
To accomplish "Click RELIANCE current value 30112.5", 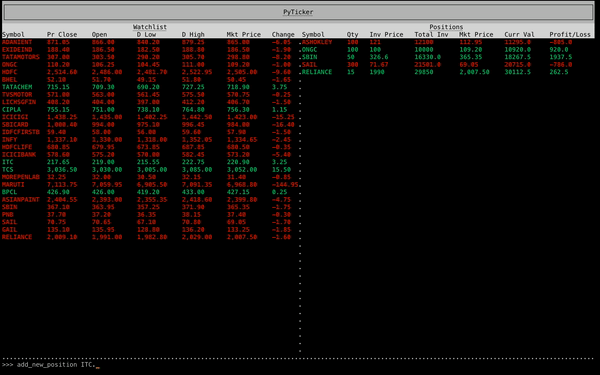I will [x=517, y=72].
